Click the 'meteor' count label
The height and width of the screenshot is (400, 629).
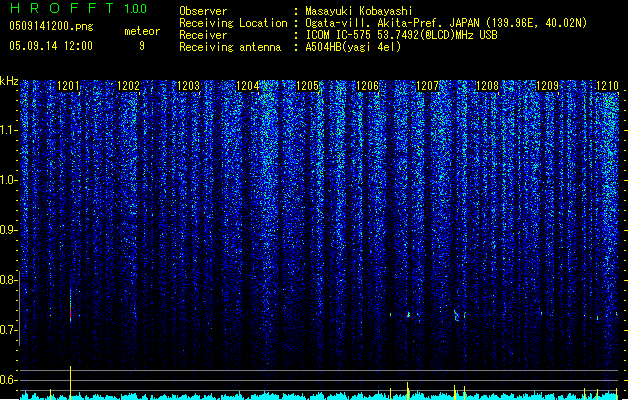pyautogui.click(x=142, y=31)
